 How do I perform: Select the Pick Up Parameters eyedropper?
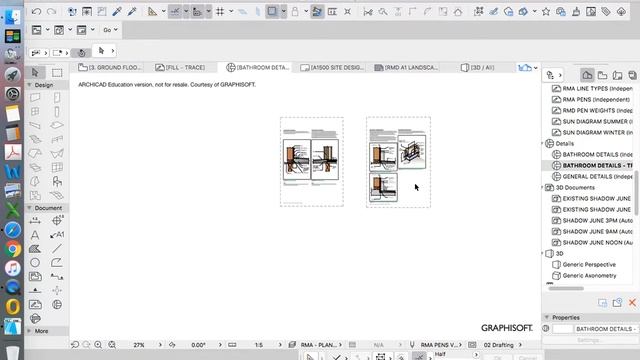pos(117,11)
